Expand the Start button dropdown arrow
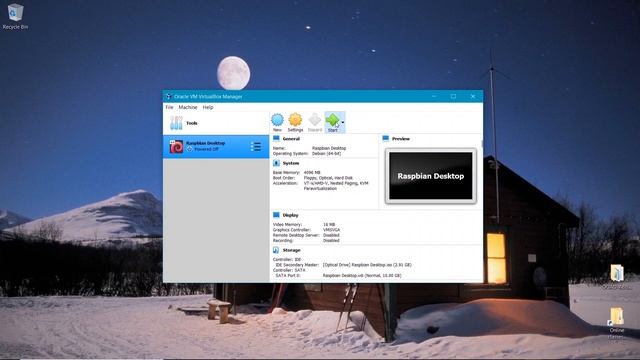This screenshot has width=640, height=360. click(343, 122)
